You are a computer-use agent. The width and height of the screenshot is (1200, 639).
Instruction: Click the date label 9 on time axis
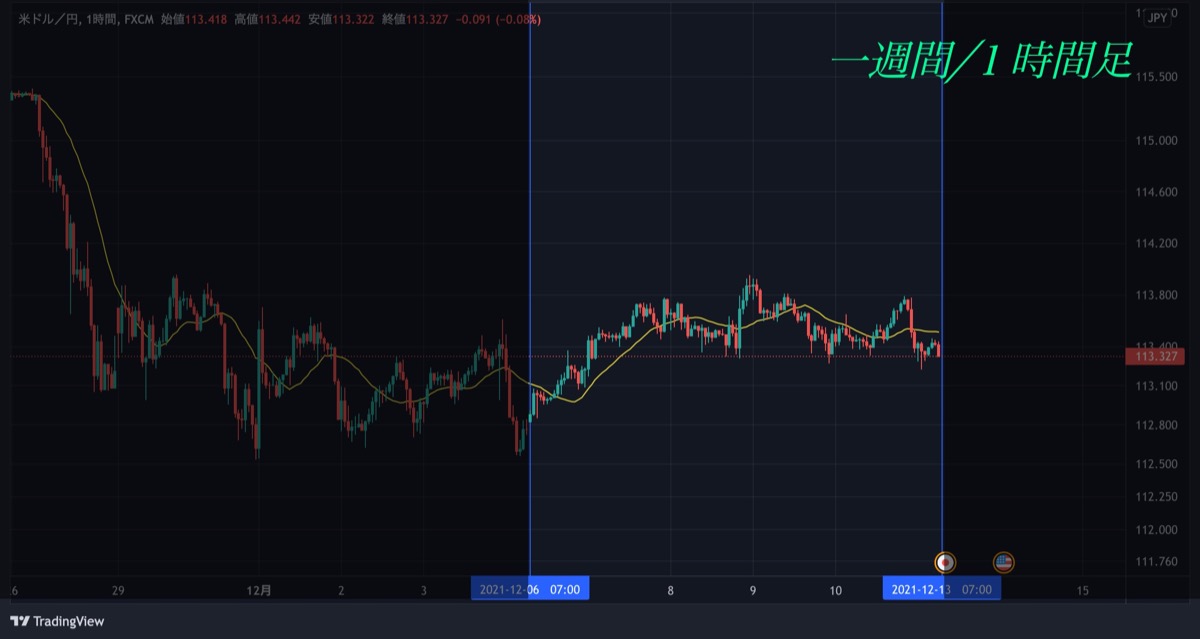tap(753, 590)
